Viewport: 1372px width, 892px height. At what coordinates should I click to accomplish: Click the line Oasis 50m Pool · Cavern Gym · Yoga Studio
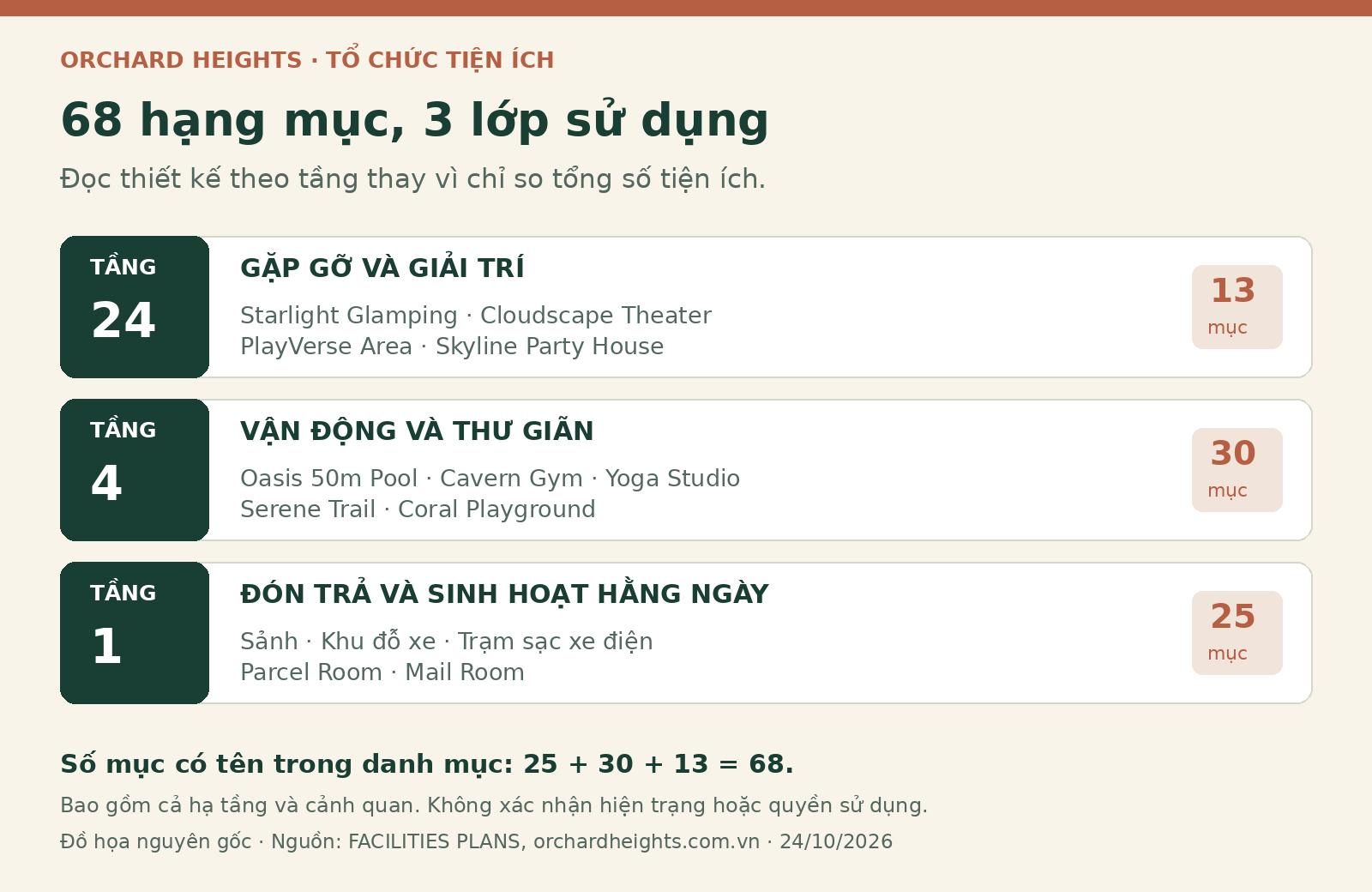pyautogui.click(x=490, y=479)
